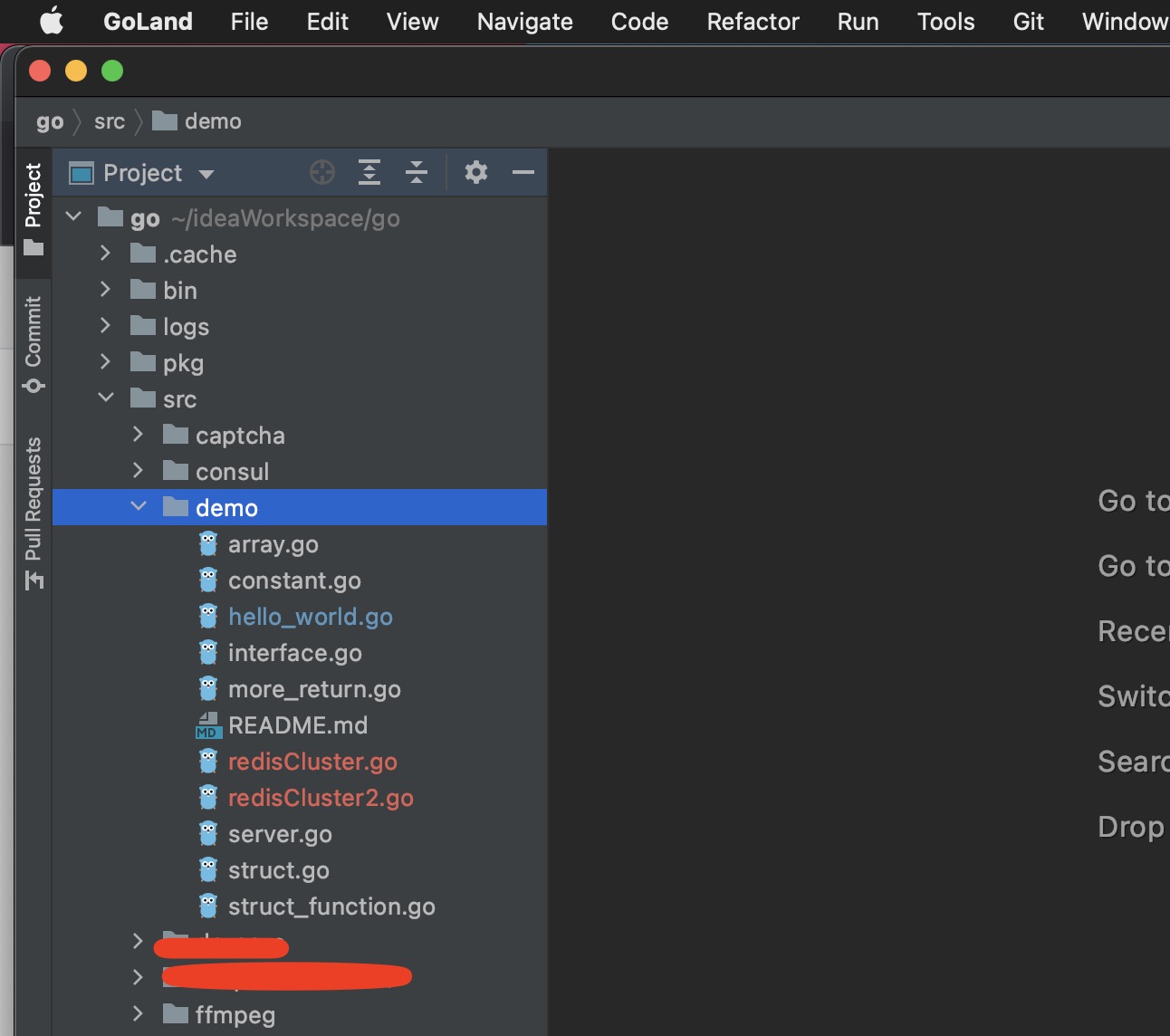Click gopher icon of redisCluster.go
The width and height of the screenshot is (1170, 1036).
coord(208,761)
